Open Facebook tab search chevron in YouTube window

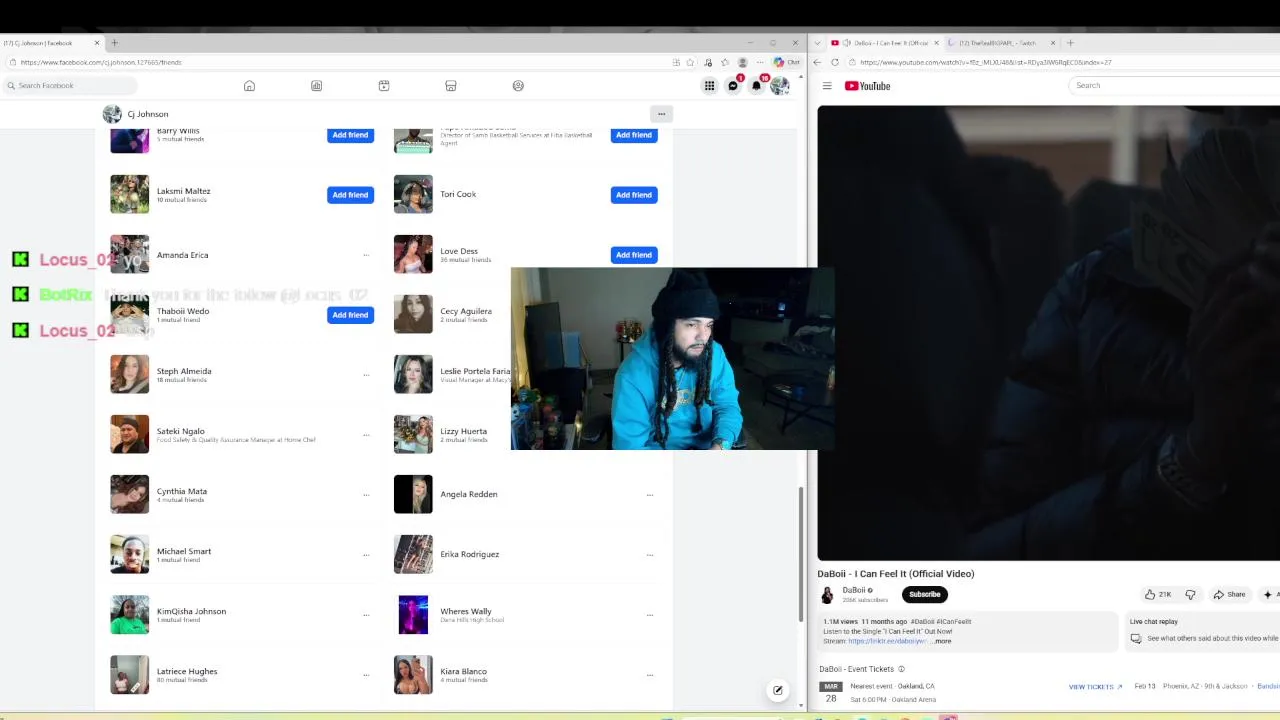817,43
